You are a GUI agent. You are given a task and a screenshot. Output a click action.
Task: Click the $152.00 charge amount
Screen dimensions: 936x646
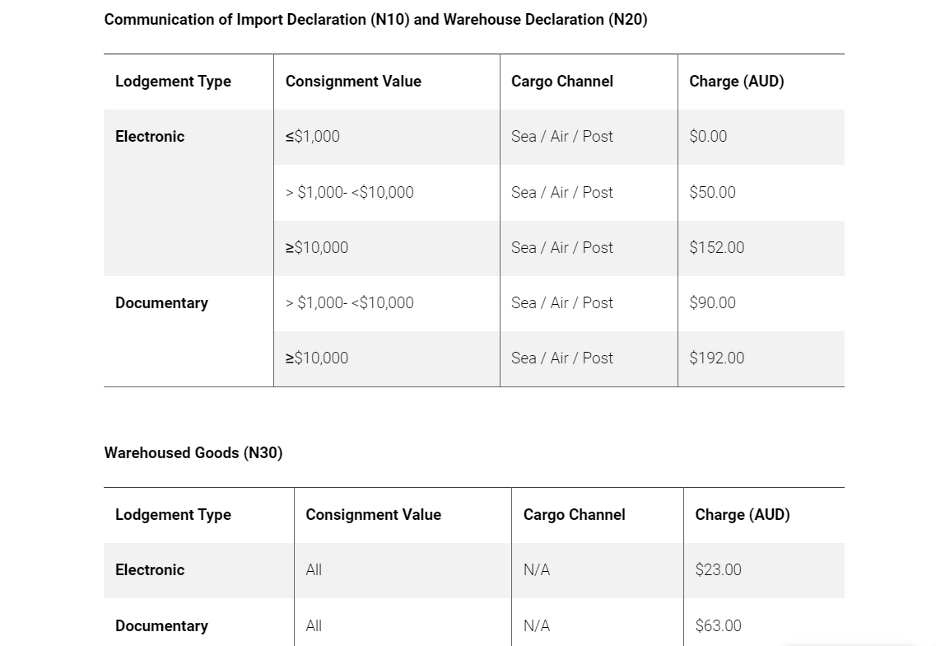click(716, 248)
